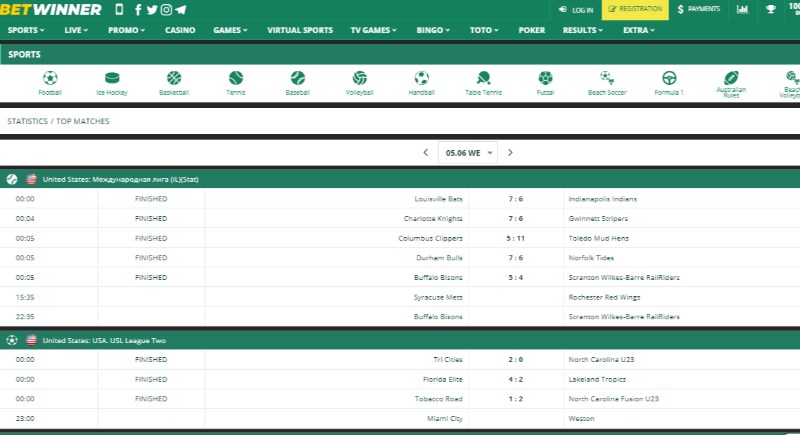This screenshot has width=800, height=435.
Task: Click the Tri Cities team name
Action: (x=447, y=360)
